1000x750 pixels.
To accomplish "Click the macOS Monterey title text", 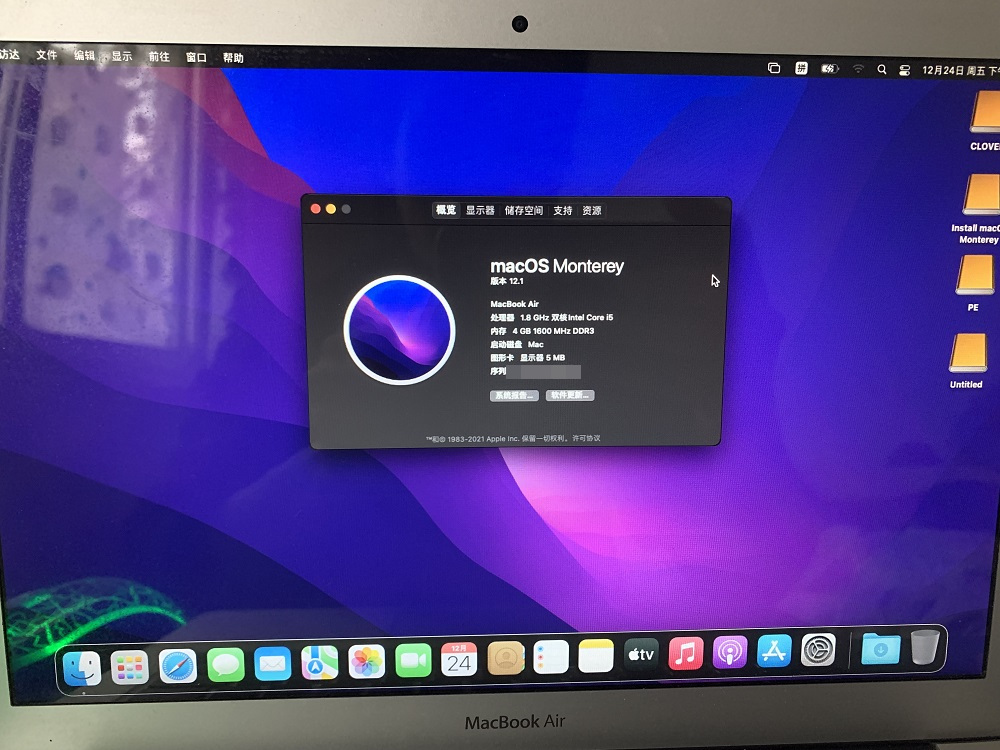I will click(x=557, y=266).
